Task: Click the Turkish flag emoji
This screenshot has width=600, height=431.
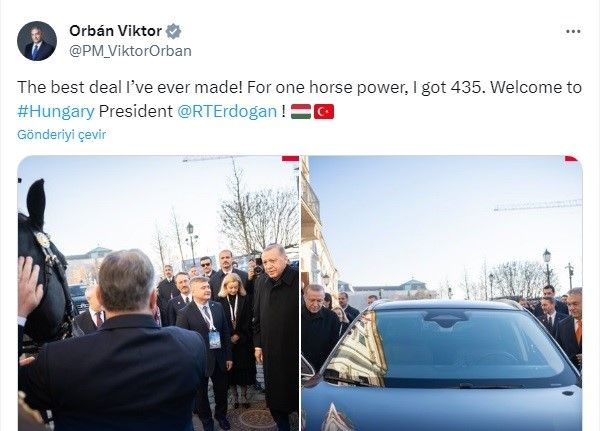Action: coord(324,111)
